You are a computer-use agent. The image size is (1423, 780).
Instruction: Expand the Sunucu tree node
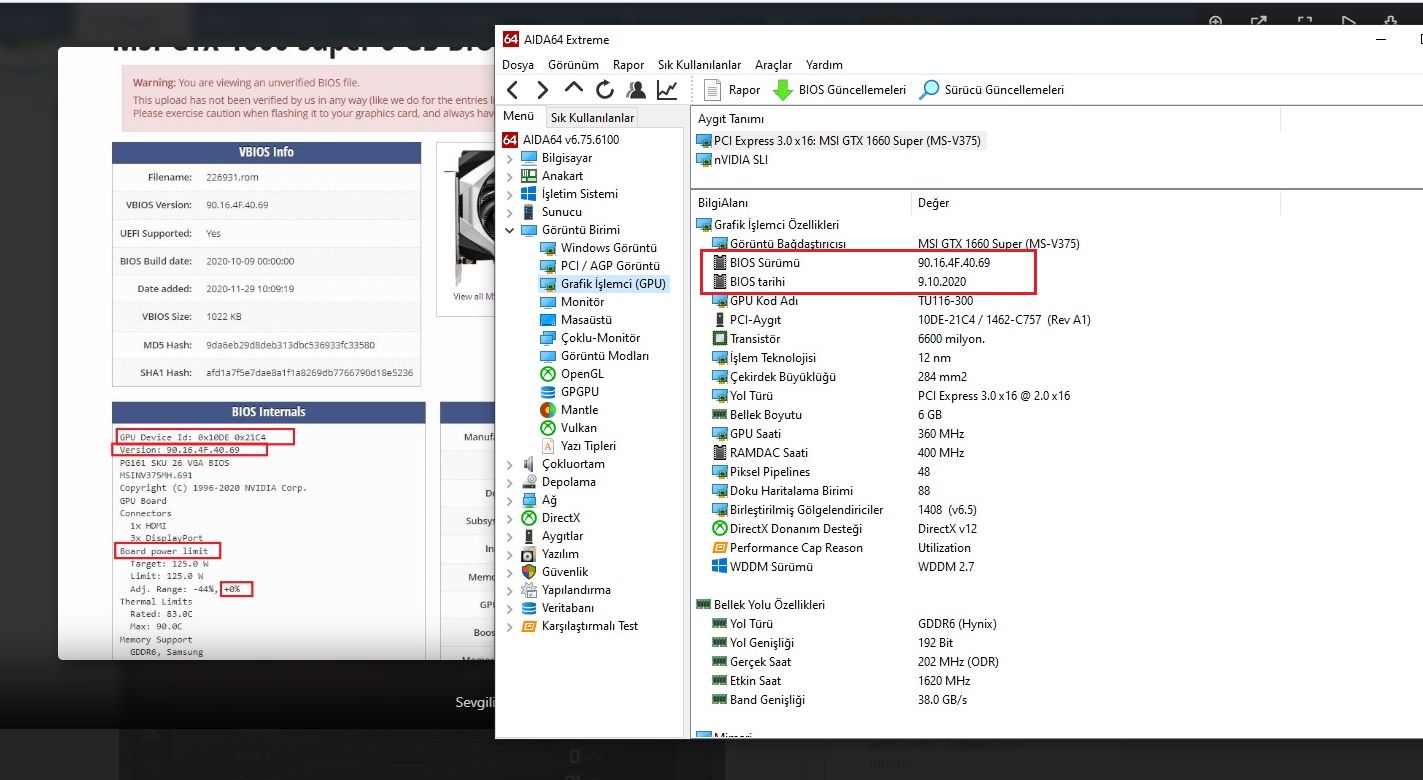point(510,212)
